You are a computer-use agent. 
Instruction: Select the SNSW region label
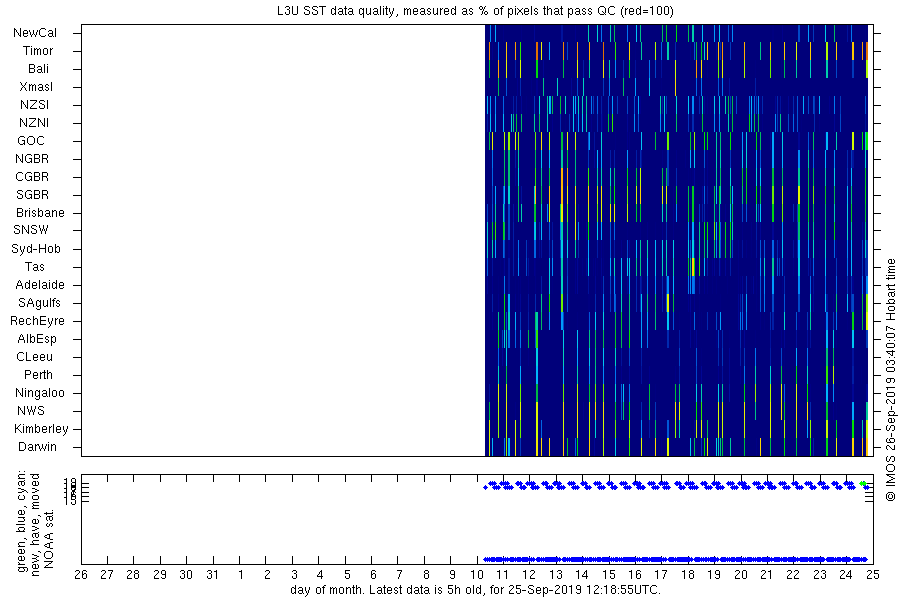pyautogui.click(x=31, y=230)
